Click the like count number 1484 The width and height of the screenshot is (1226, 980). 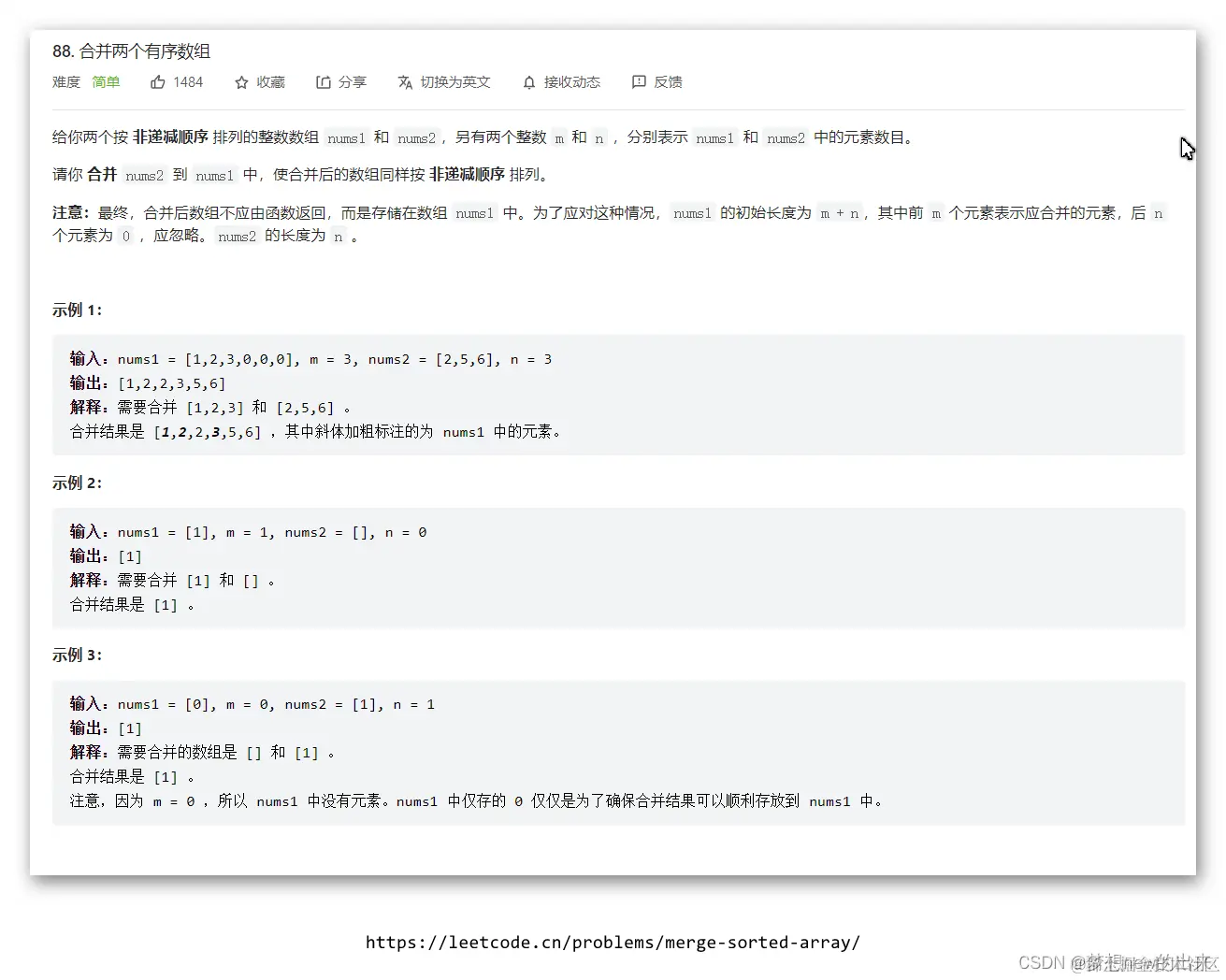(189, 82)
